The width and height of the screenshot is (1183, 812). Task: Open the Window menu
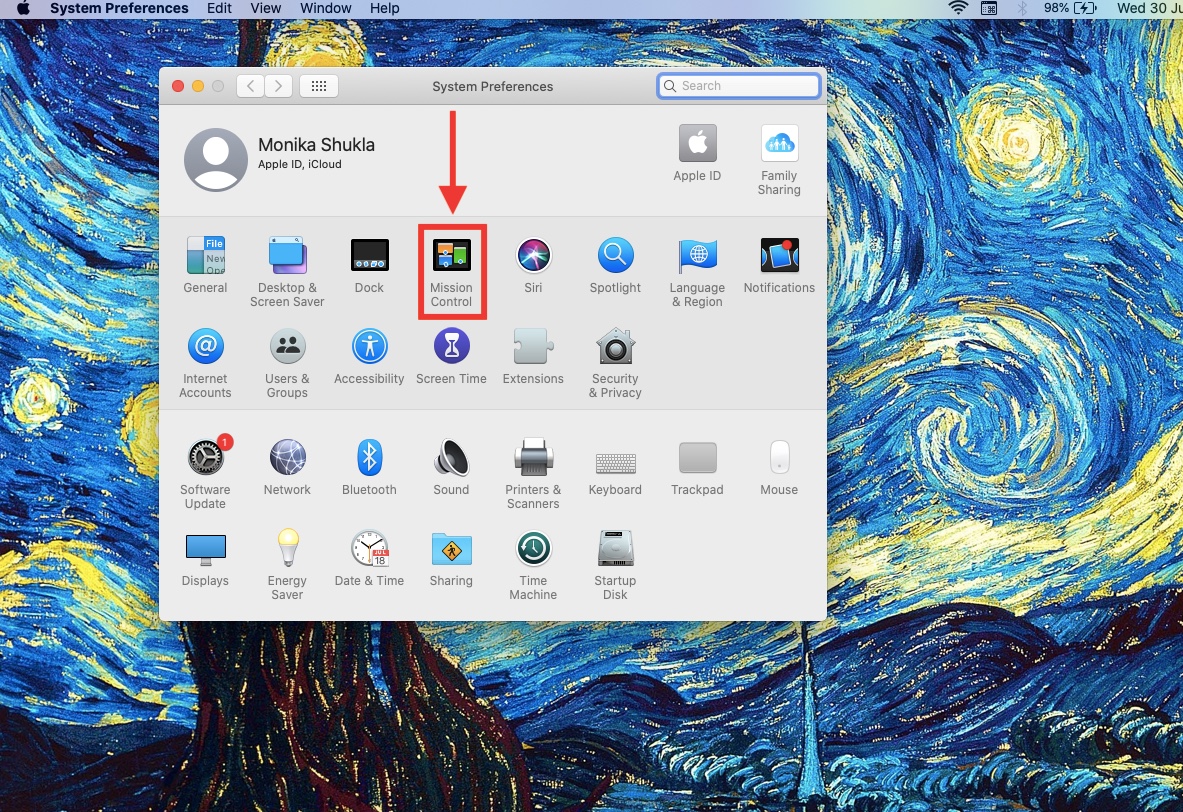(325, 8)
